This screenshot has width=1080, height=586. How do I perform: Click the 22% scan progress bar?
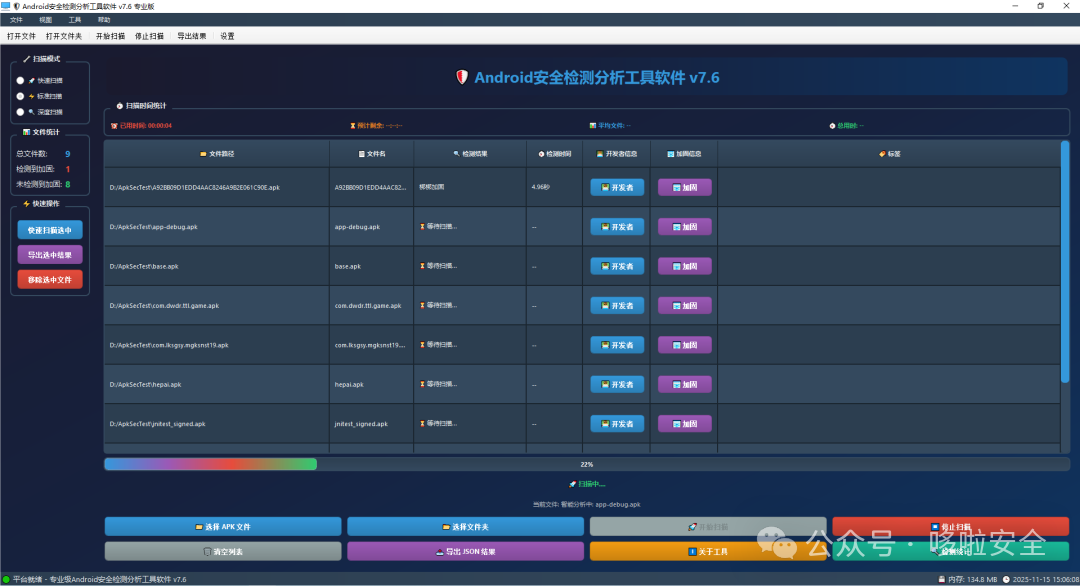coord(587,464)
